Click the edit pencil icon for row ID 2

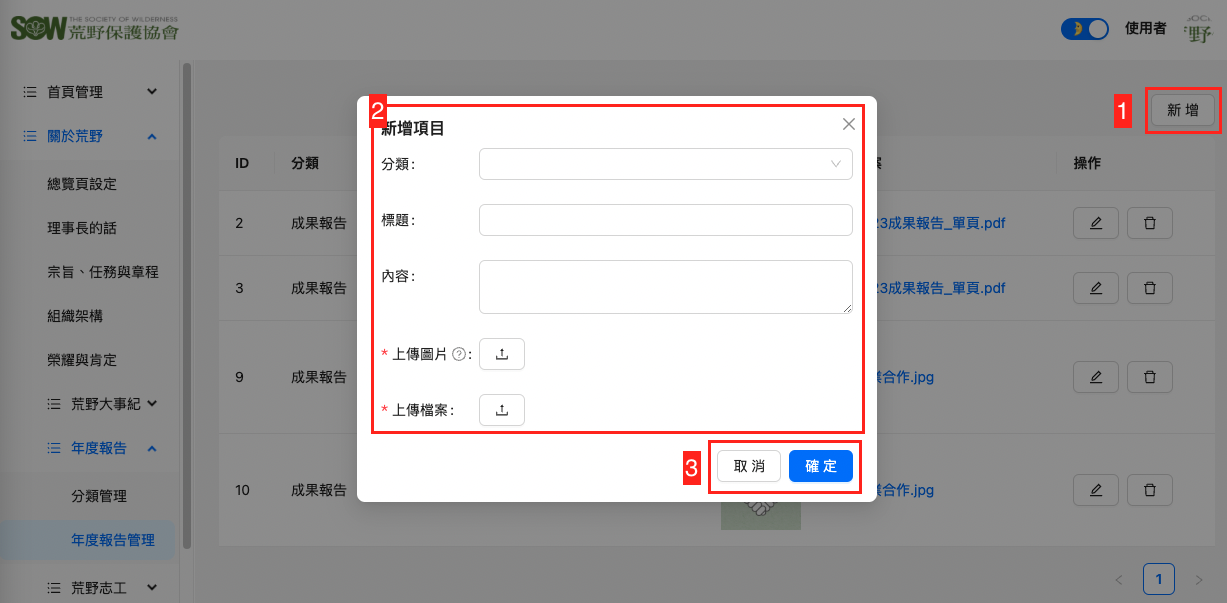click(x=1095, y=223)
